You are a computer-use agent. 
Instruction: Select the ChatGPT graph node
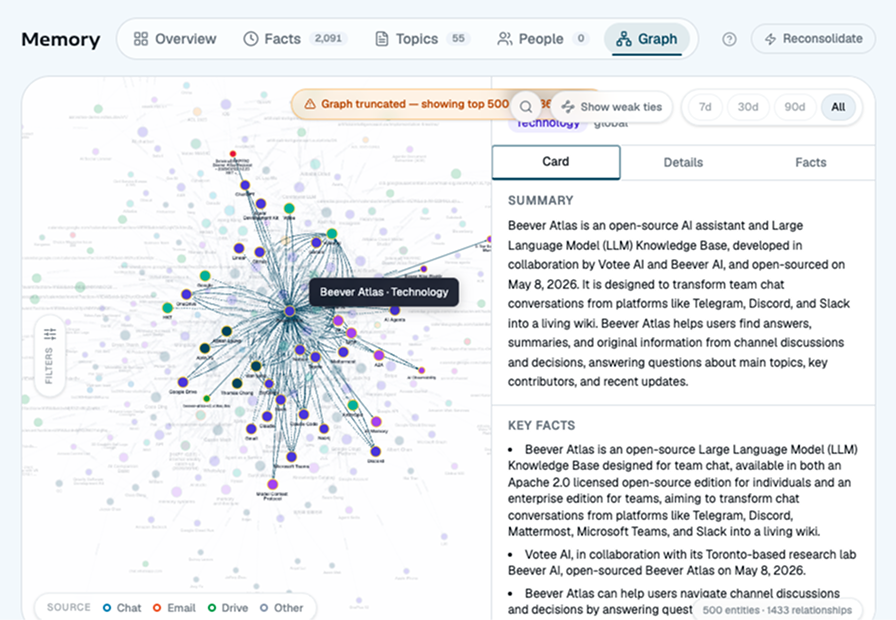[x=245, y=185]
